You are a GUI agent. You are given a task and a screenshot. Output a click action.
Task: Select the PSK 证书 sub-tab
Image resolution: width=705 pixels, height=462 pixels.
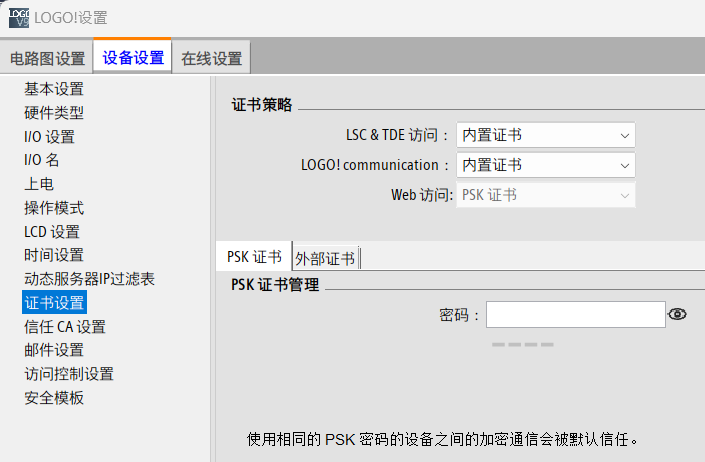pos(254,257)
